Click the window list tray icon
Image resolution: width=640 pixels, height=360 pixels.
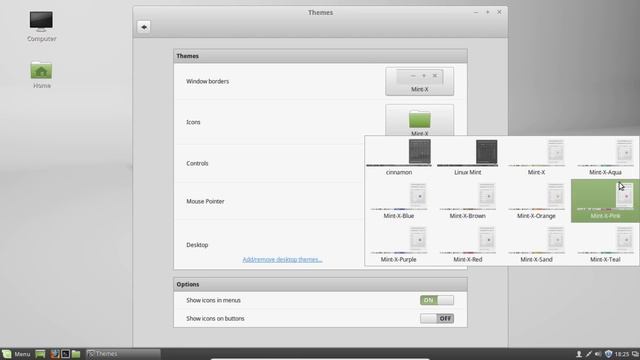click(x=635, y=354)
